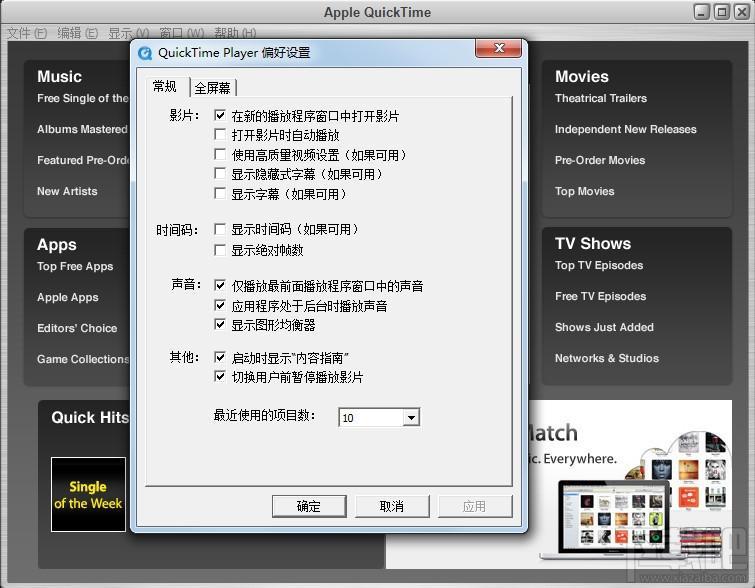Enable 打开影片时自动播放 checkbox
Viewport: 755px width, 588px height.
pyautogui.click(x=220, y=134)
